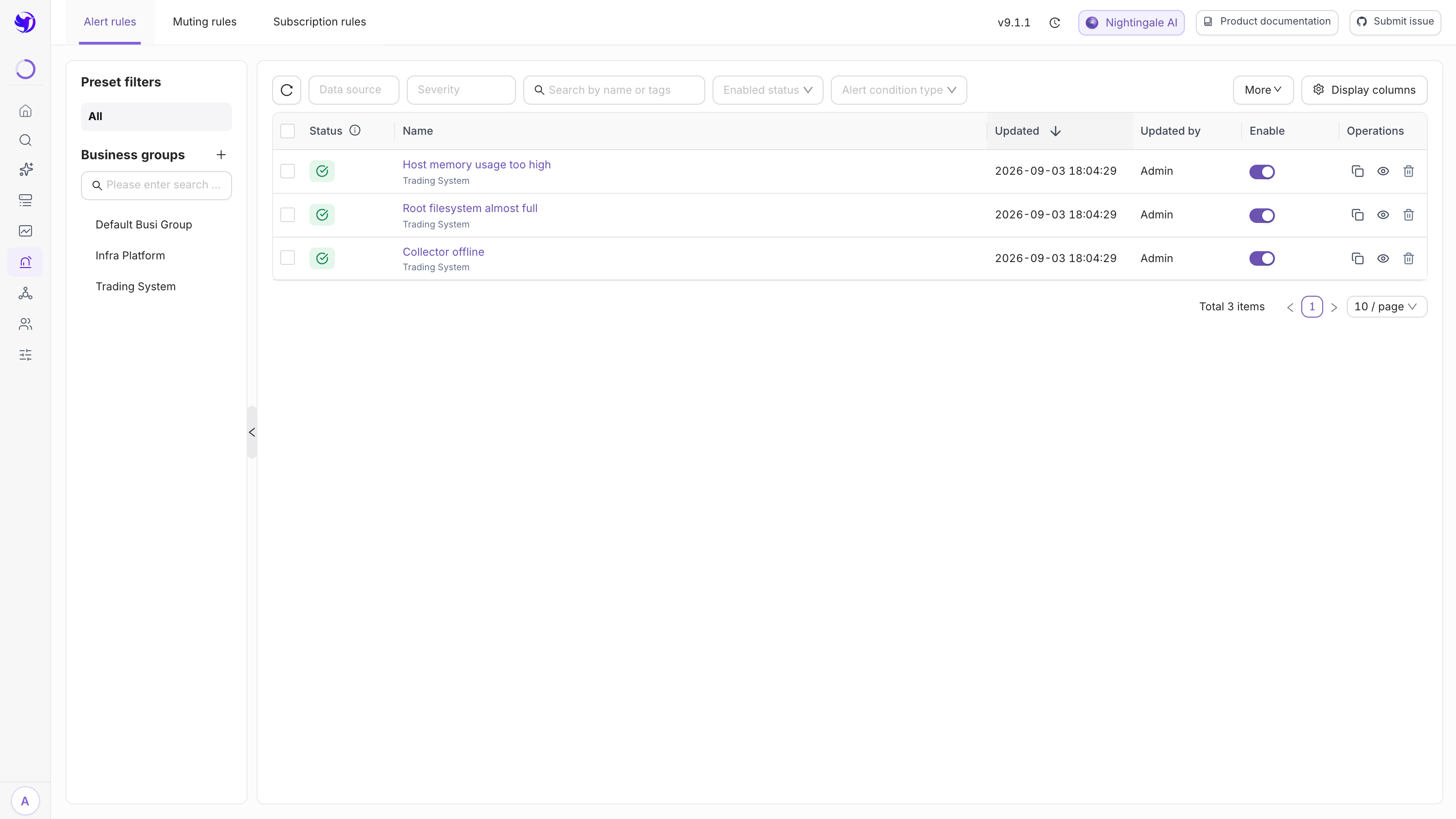Switch to the Subscription rules tab
This screenshot has width=1456, height=819.
319,21
